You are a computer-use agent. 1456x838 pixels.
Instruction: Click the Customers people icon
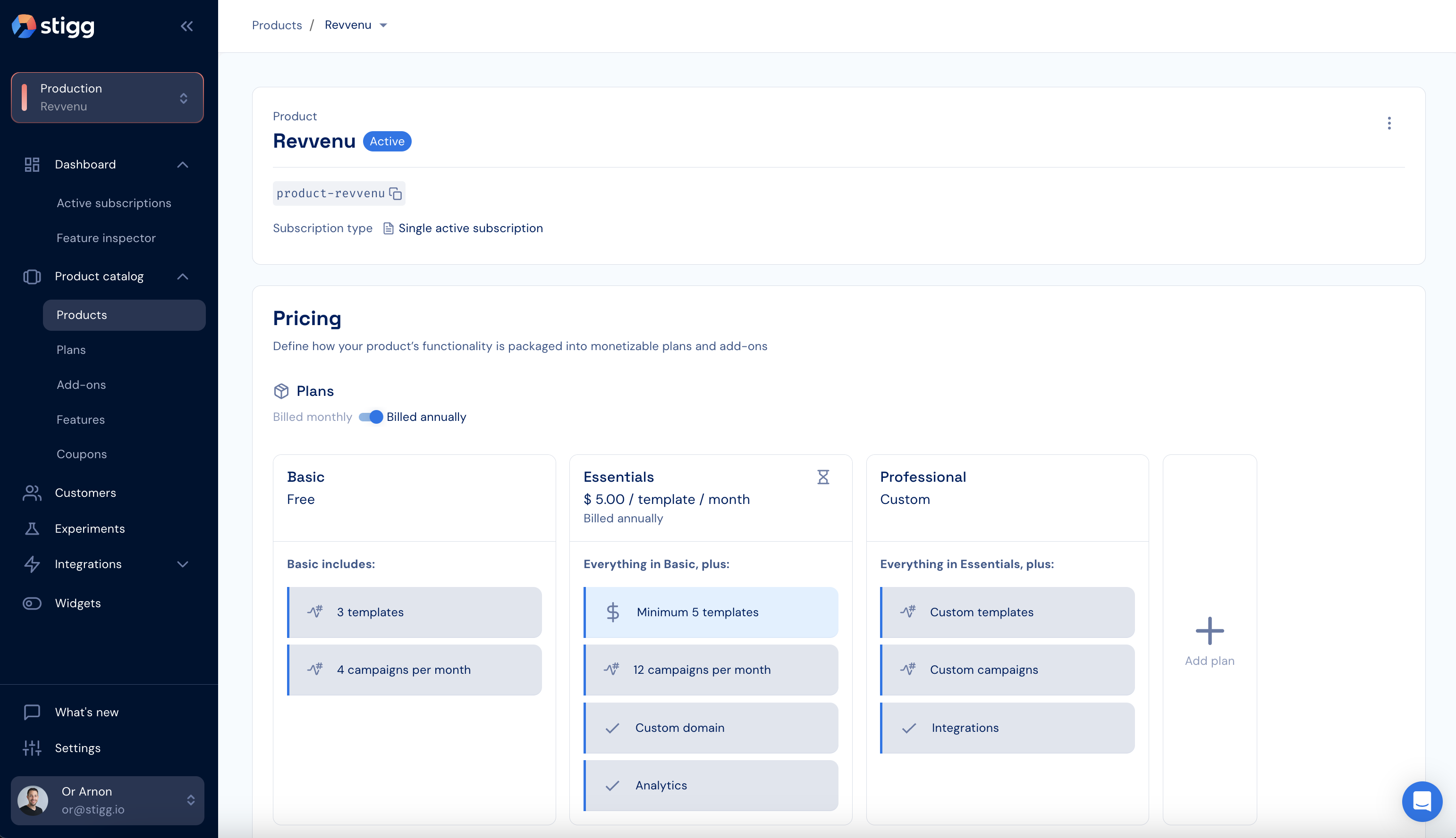32,493
